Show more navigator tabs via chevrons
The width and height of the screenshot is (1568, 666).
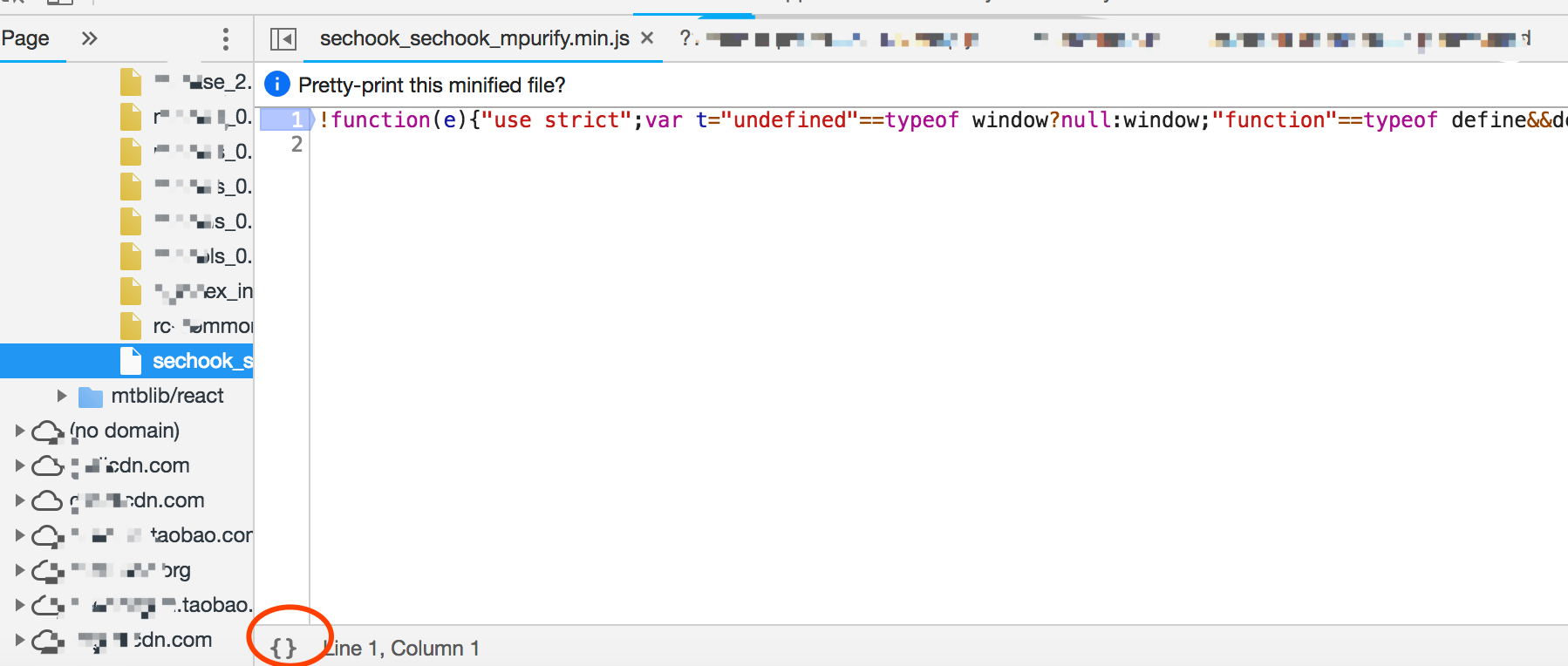click(89, 38)
